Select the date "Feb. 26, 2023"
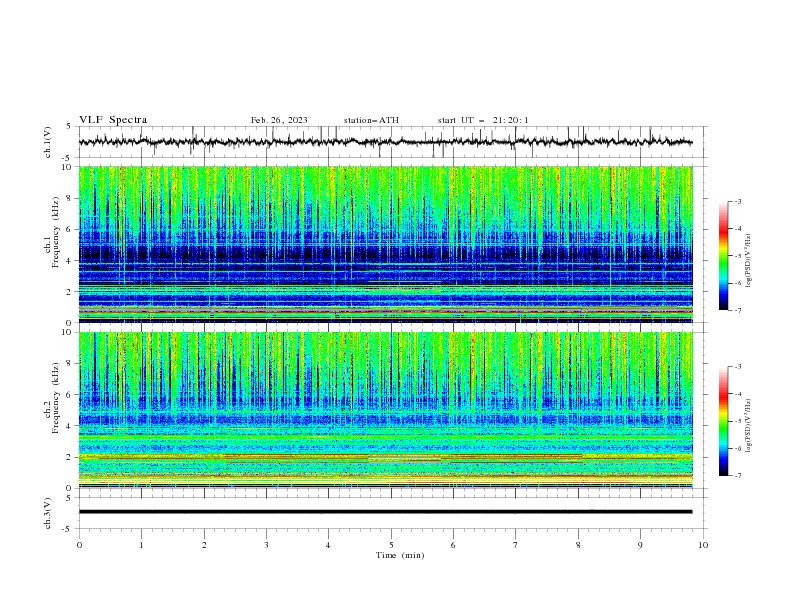 279,120
